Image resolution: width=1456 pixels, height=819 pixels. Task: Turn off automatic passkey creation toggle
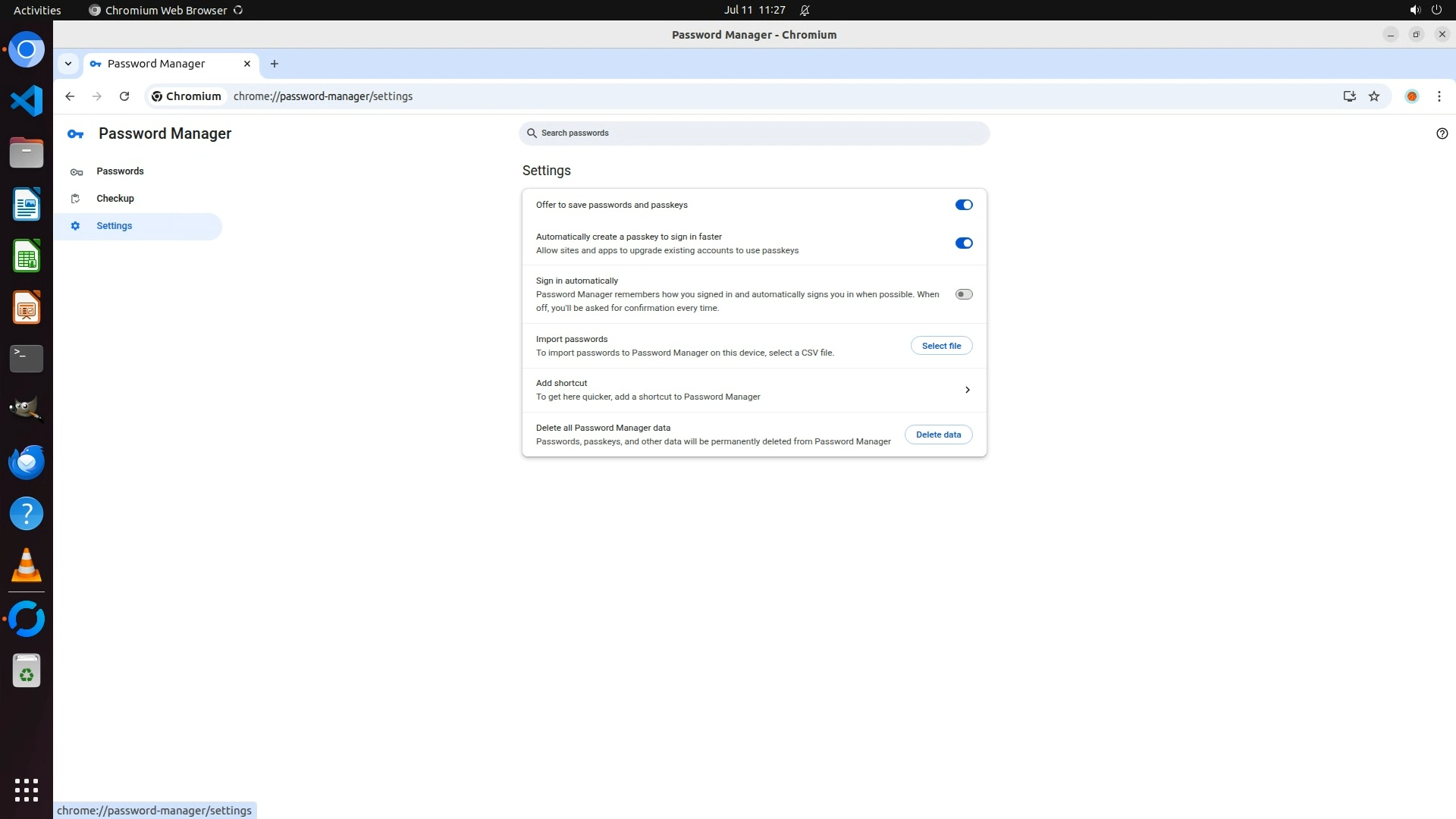tap(963, 243)
